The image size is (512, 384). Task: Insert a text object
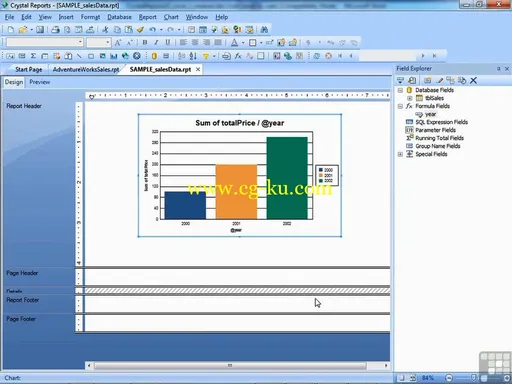coord(11,56)
